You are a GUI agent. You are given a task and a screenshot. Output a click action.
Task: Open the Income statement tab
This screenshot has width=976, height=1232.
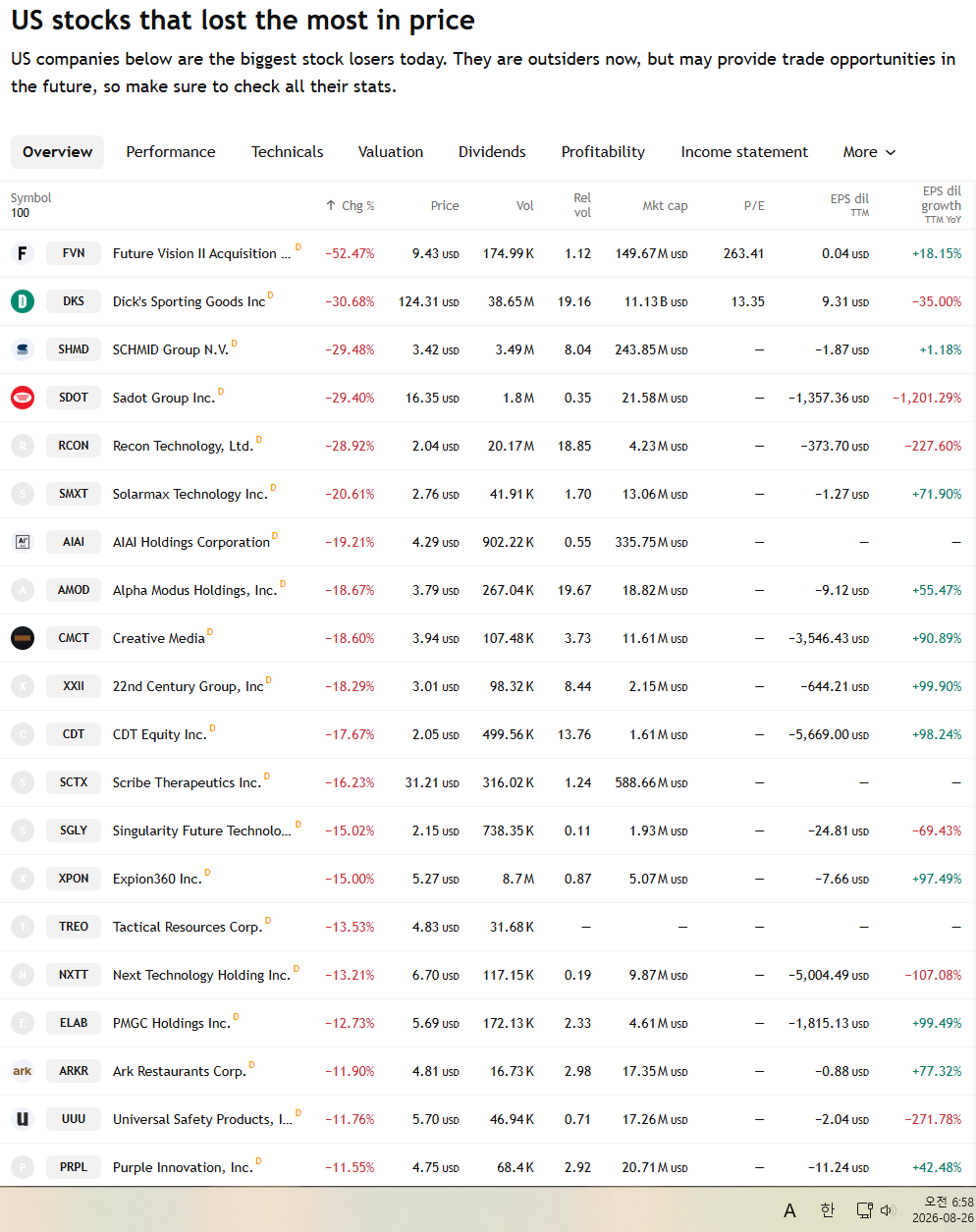(744, 152)
